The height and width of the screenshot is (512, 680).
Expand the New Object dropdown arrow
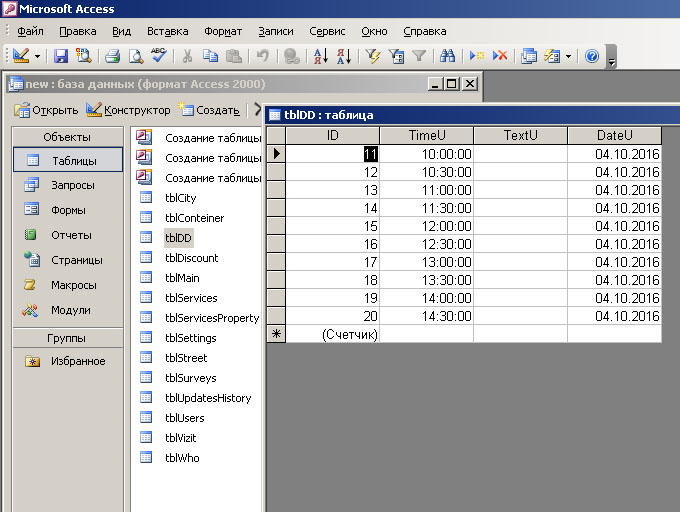[568, 57]
